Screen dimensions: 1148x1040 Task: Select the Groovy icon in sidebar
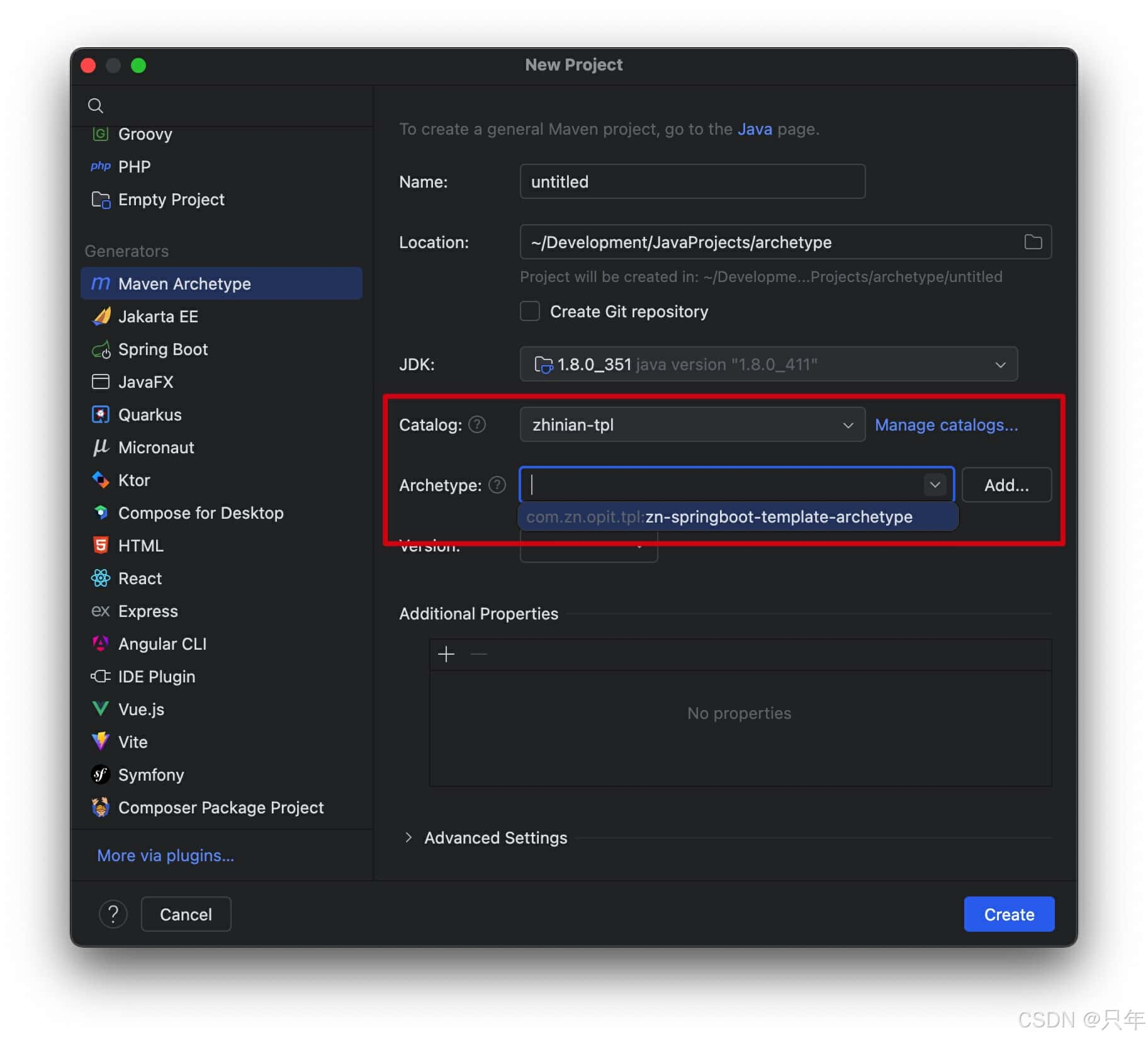tap(100, 133)
